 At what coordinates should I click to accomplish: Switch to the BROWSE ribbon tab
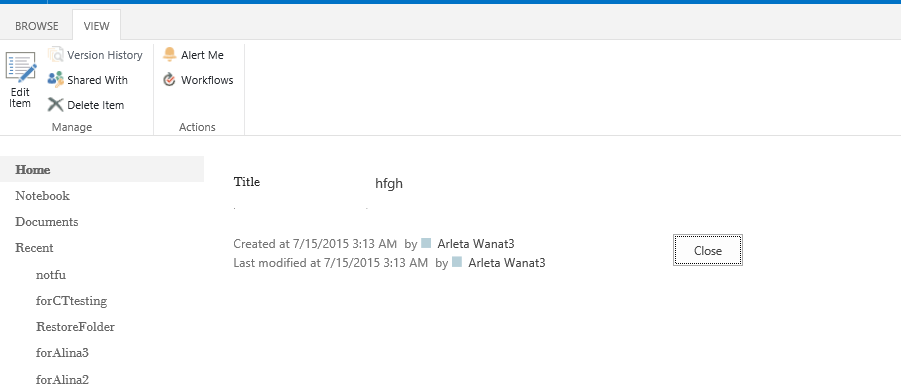coord(36,26)
